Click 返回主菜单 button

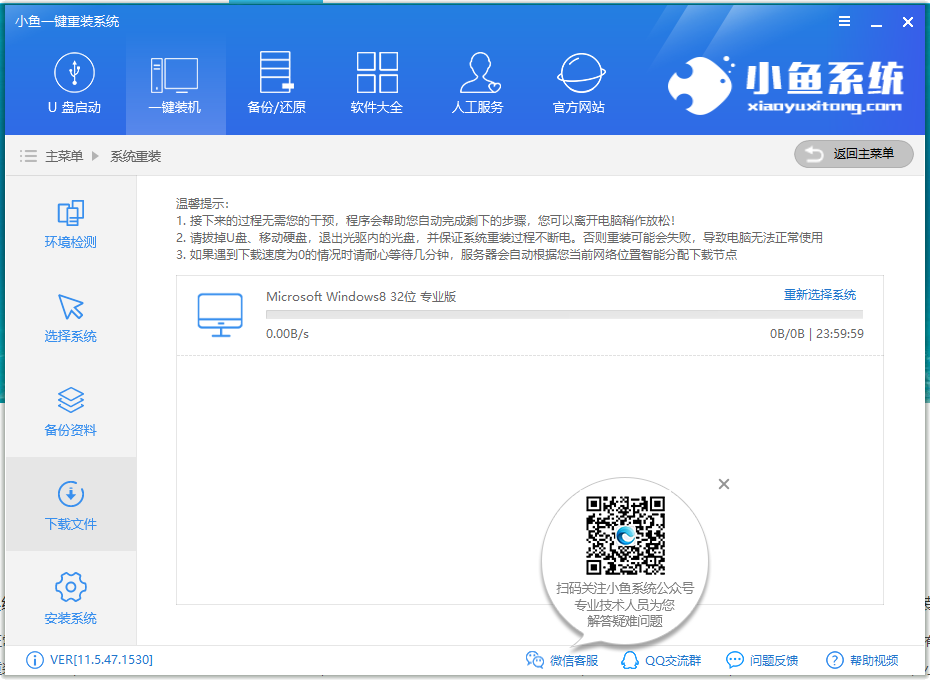point(853,154)
